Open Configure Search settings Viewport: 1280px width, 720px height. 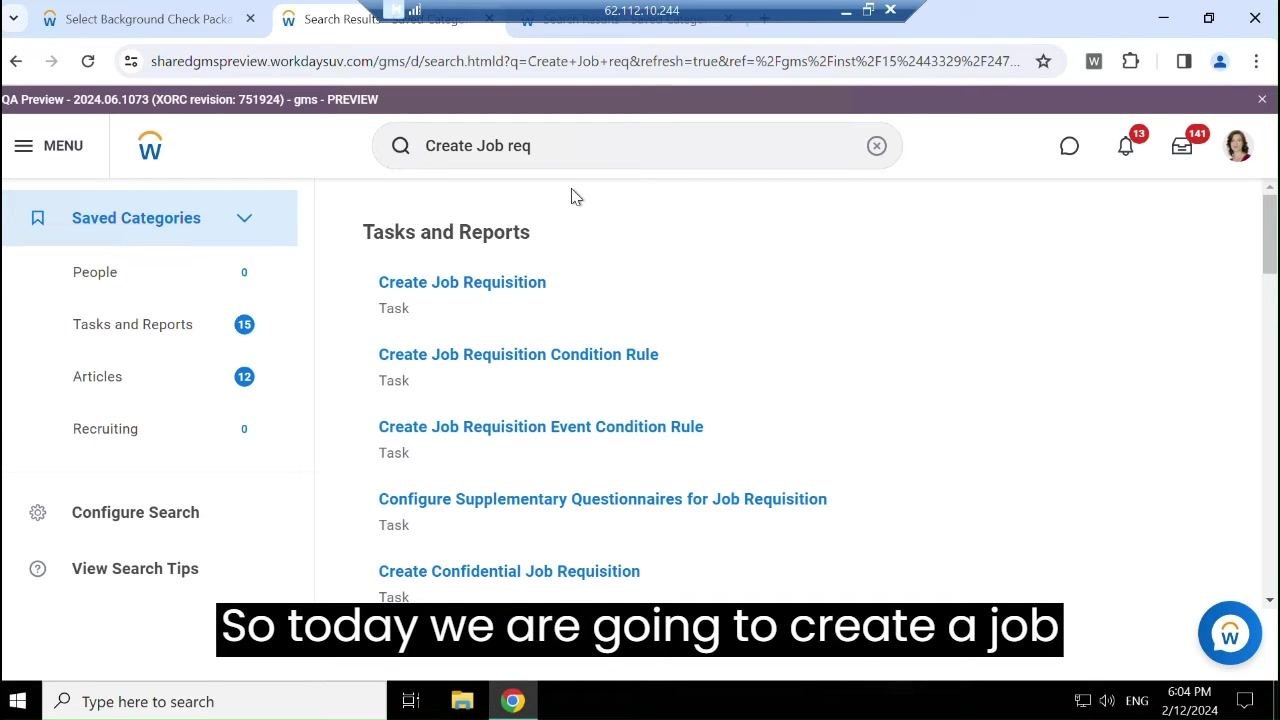(135, 512)
